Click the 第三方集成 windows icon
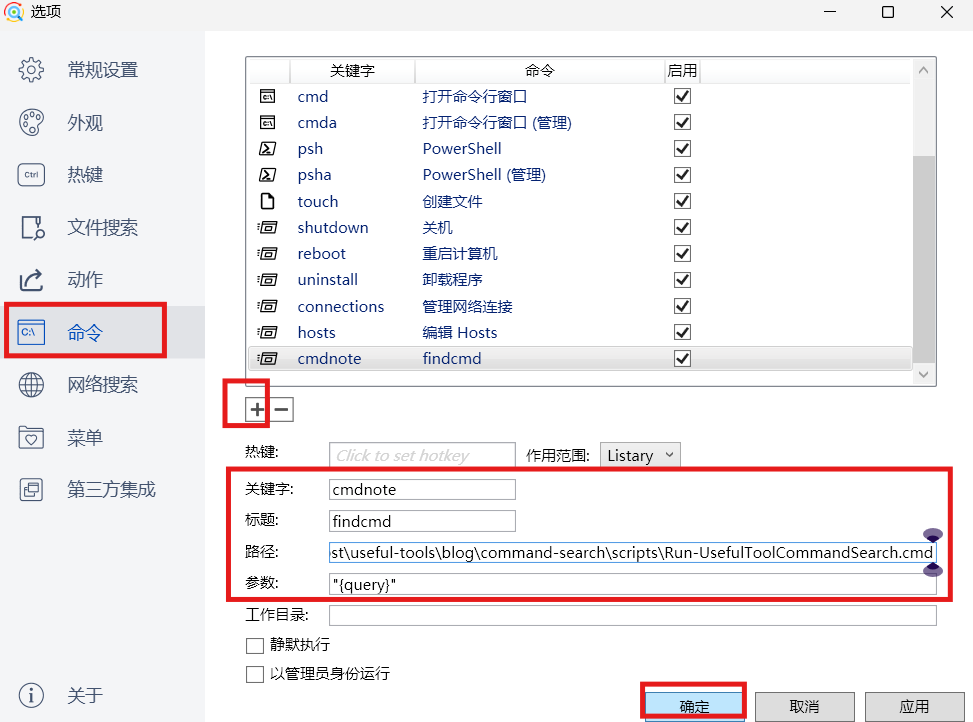 tap(31, 490)
